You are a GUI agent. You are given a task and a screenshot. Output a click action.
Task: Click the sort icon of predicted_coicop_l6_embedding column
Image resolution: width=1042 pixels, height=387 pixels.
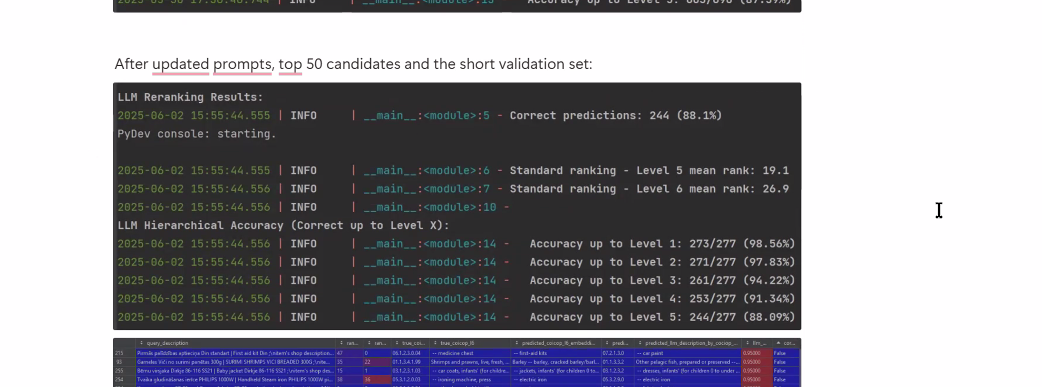click(516, 343)
